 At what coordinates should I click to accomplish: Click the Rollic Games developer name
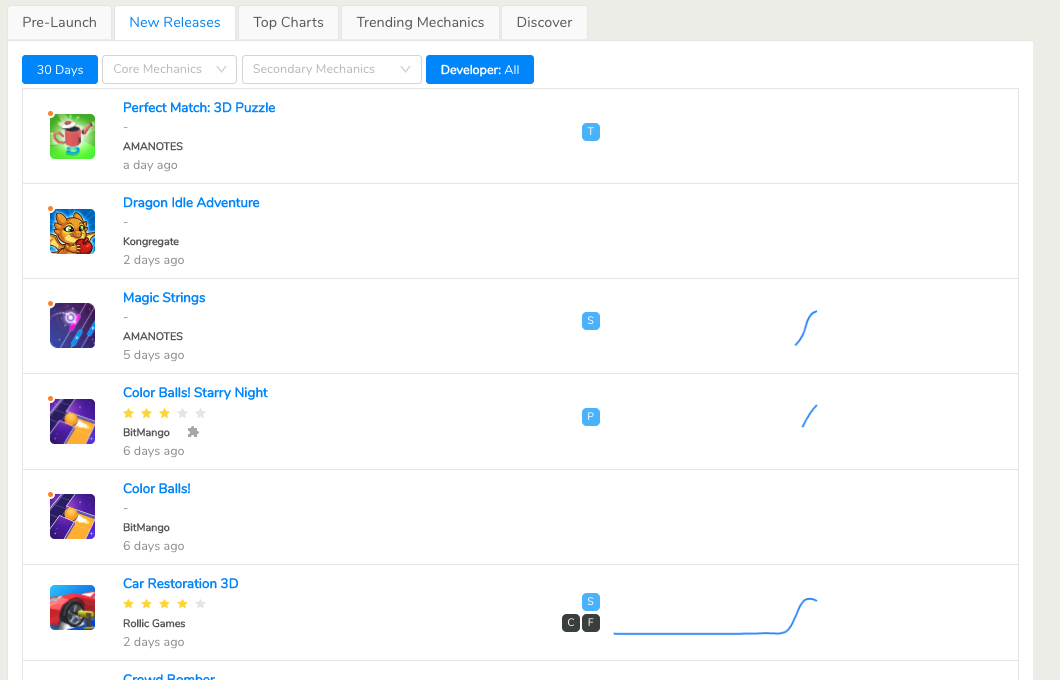coord(154,623)
